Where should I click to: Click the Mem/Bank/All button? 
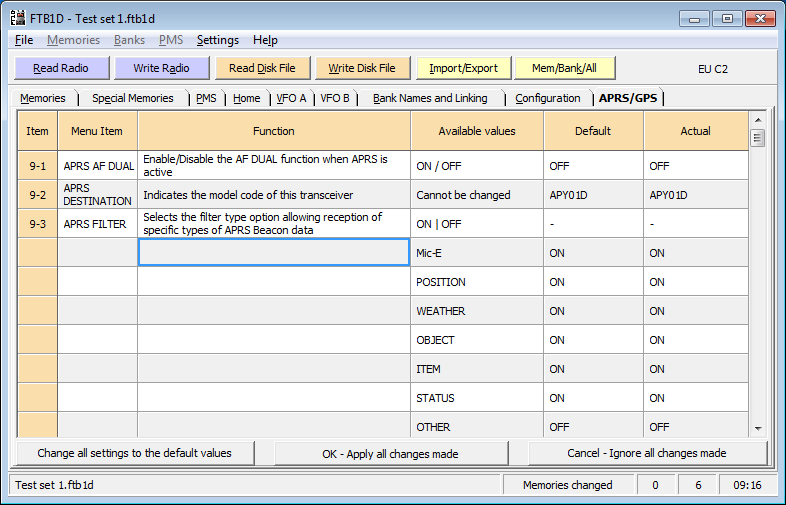pyautogui.click(x=564, y=68)
